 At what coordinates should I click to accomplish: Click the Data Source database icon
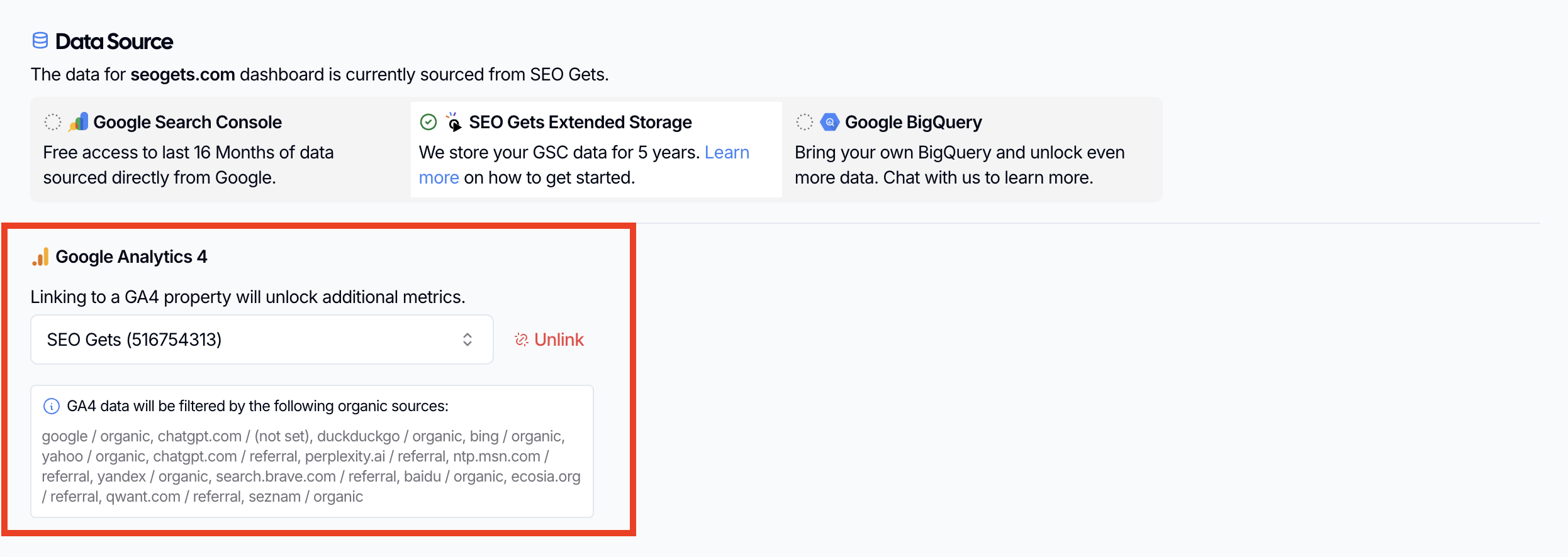[40, 41]
